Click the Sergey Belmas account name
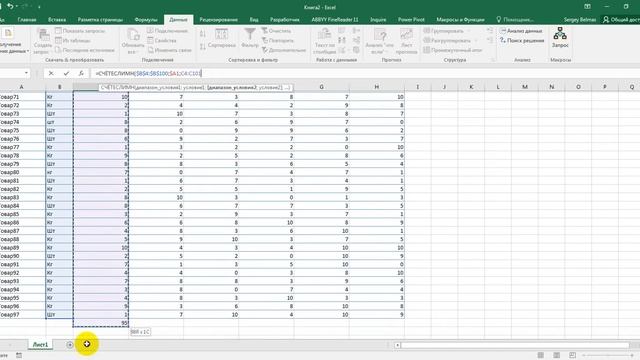Screen dimensions: 640x360 coord(580,20)
